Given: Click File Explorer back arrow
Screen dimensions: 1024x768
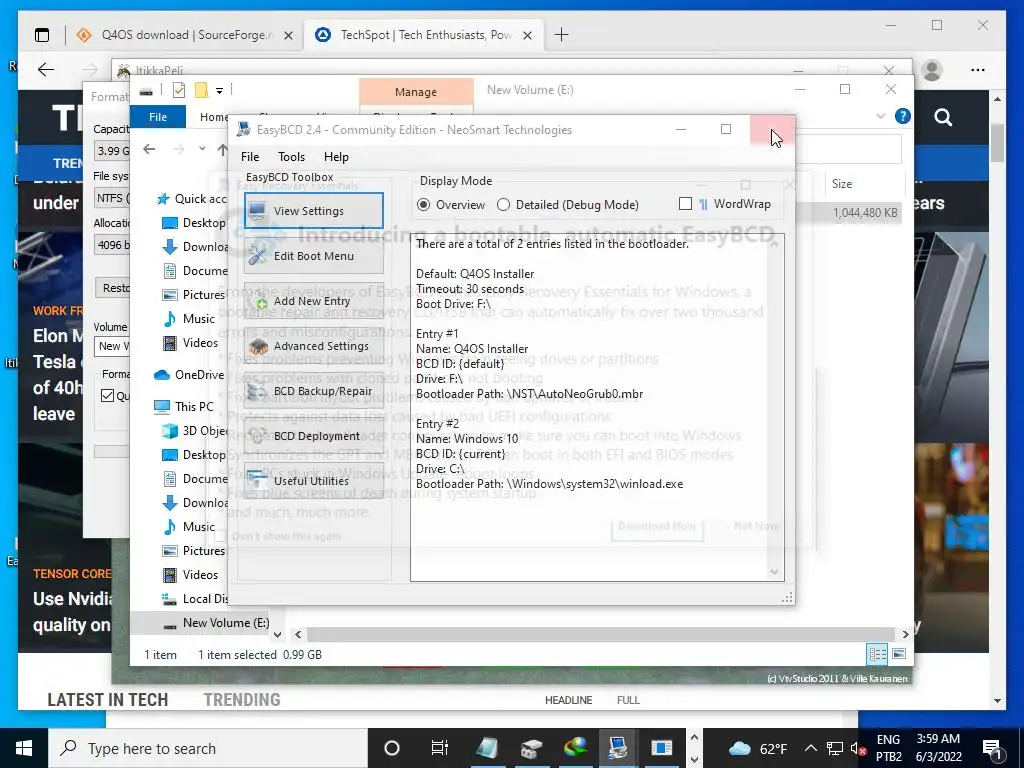Looking at the screenshot, I should tap(150, 150).
